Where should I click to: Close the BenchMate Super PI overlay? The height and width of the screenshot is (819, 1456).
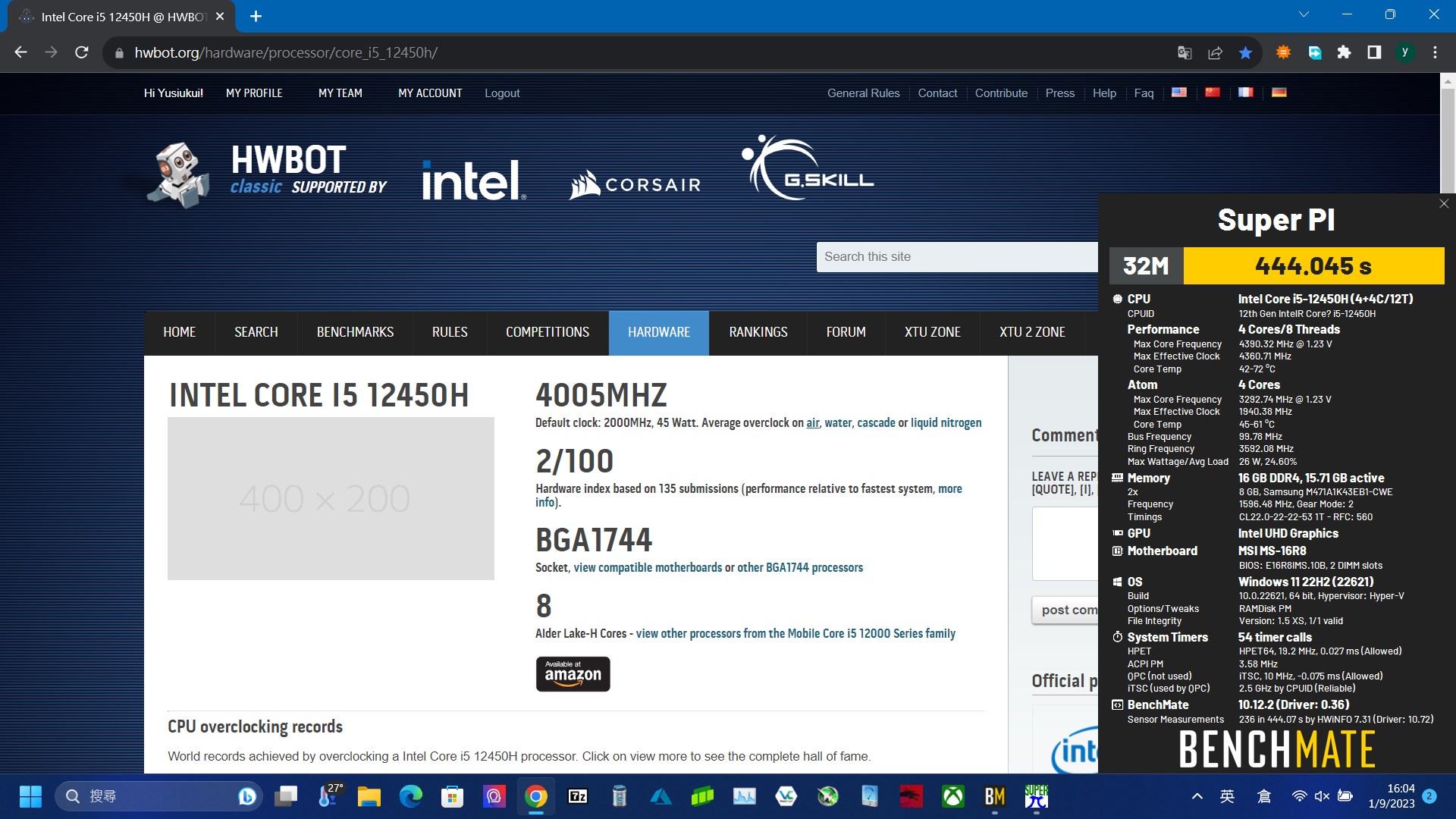(1444, 204)
